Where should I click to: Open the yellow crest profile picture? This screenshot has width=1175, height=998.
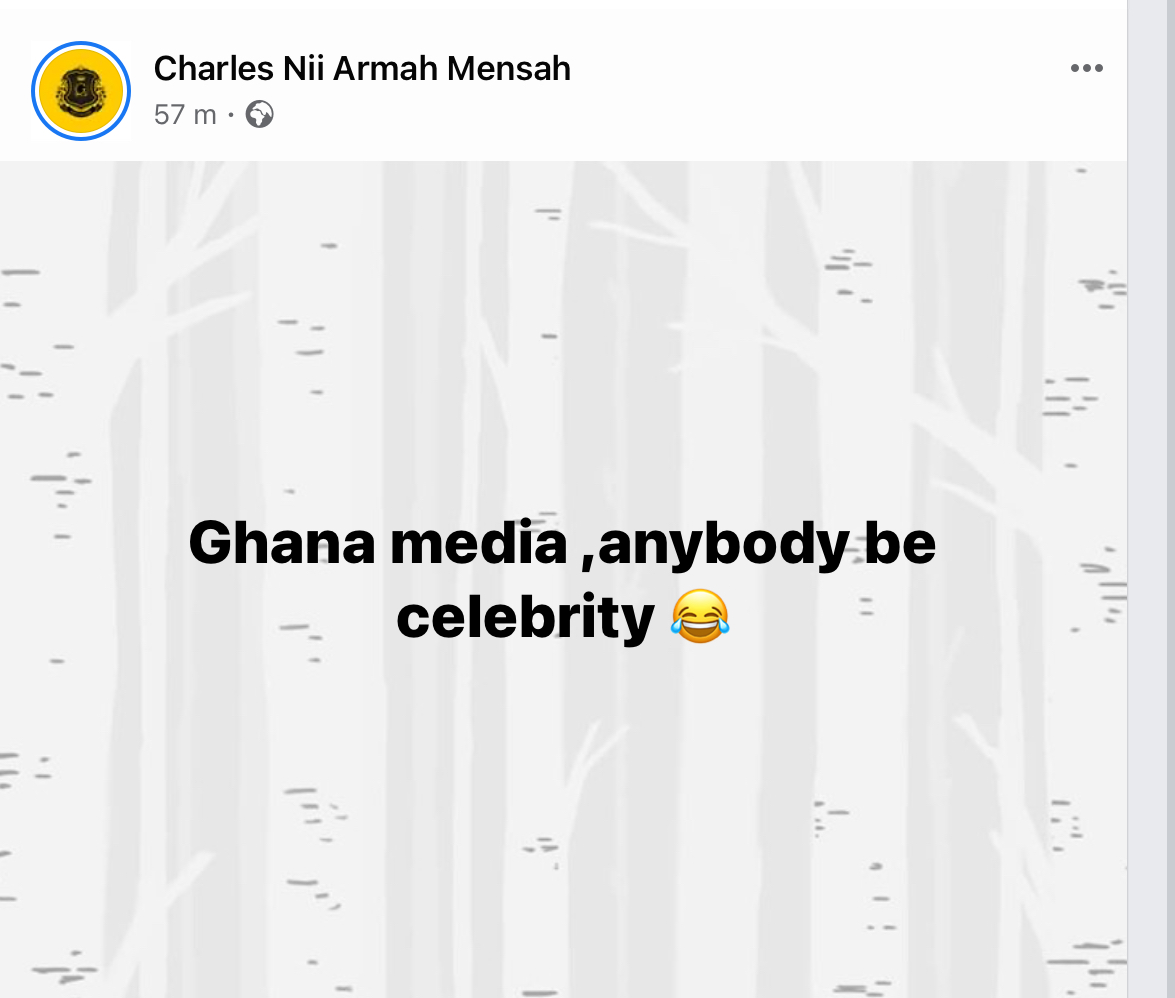[x=81, y=91]
